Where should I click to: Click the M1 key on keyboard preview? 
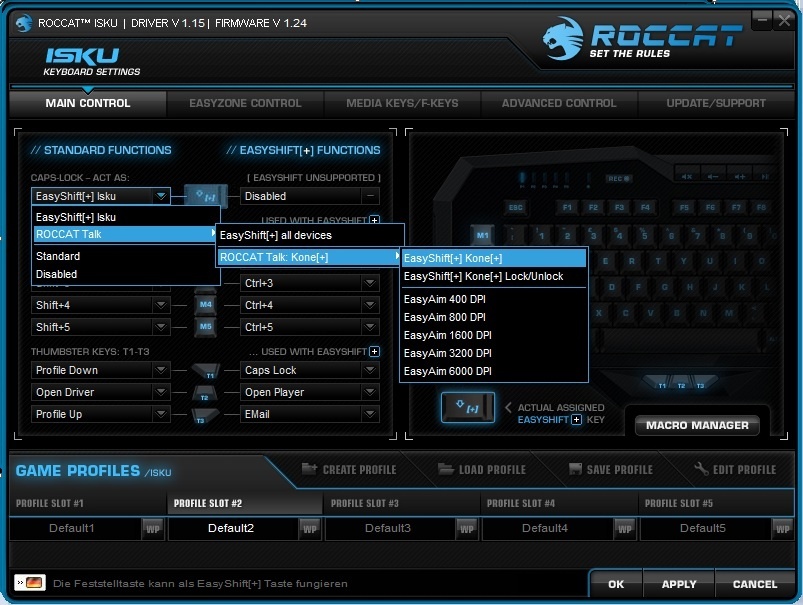point(482,236)
